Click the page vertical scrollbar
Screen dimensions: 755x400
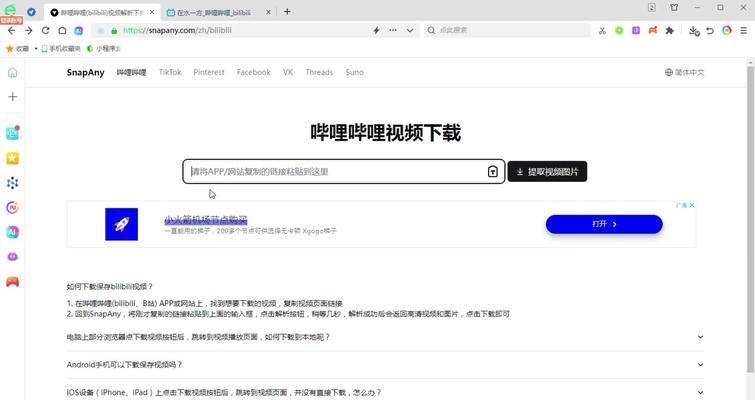[x=750, y=219]
